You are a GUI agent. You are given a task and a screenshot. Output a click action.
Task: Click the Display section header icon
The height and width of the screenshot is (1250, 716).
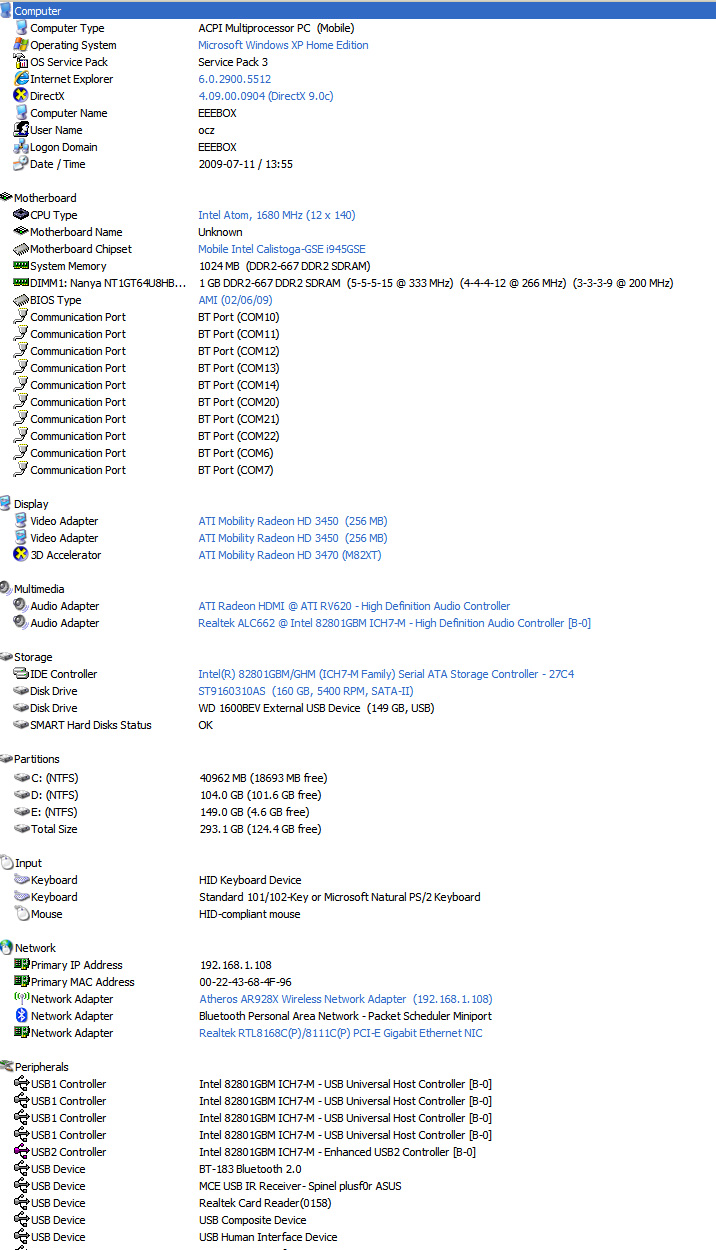point(6,504)
